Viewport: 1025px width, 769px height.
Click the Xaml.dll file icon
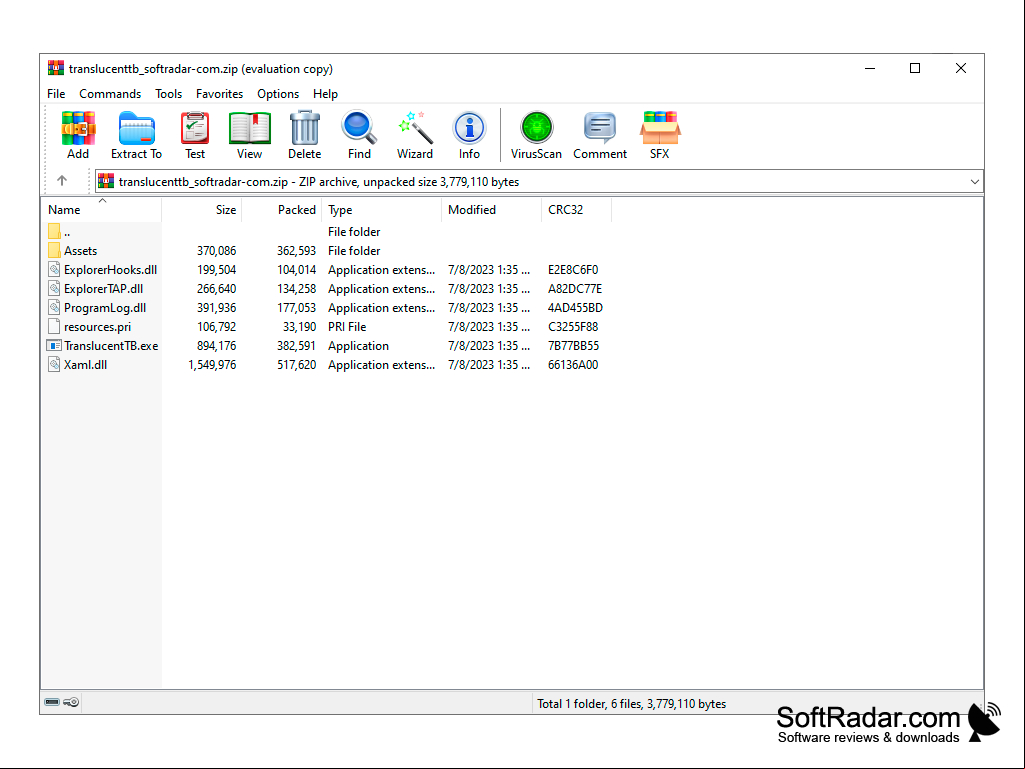(x=54, y=364)
